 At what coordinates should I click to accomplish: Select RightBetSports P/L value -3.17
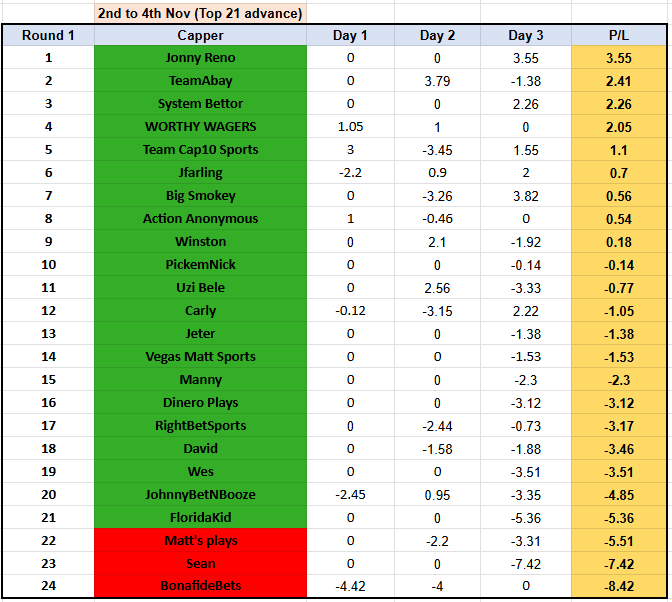coord(619,426)
